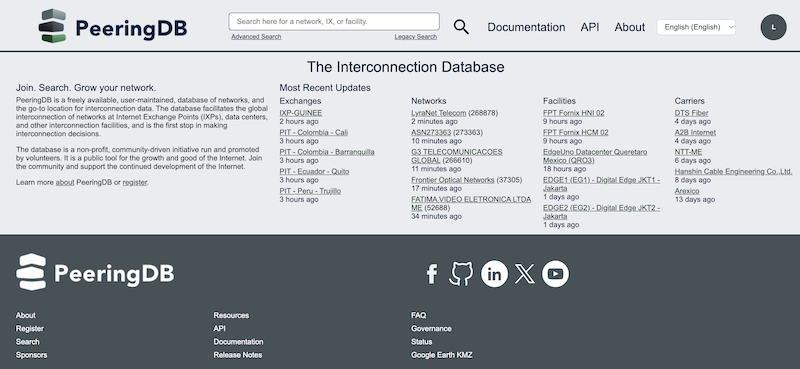Screen dimensions: 800x369
Task: Click 'The Interconnection Database' heading
Action: point(406,67)
